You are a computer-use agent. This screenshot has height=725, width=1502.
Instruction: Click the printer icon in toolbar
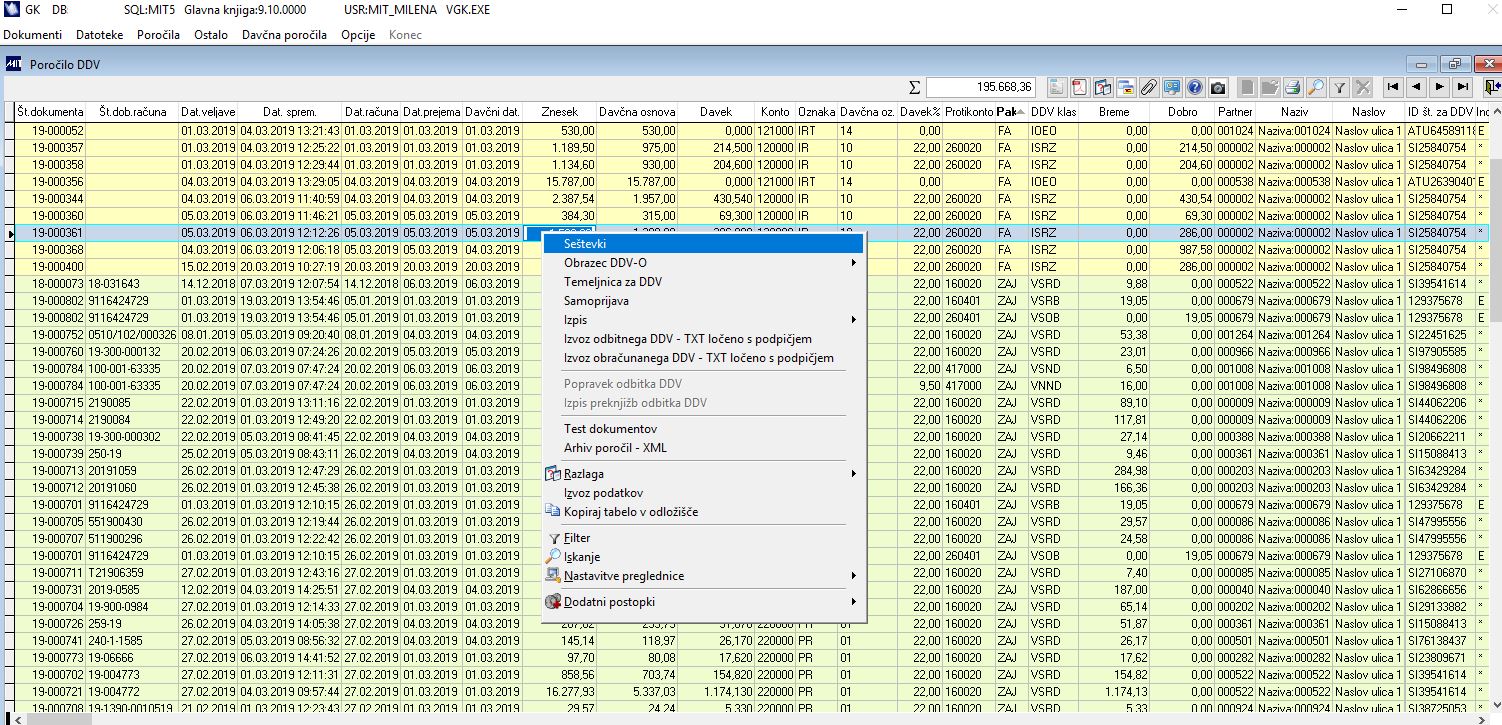(x=1292, y=87)
